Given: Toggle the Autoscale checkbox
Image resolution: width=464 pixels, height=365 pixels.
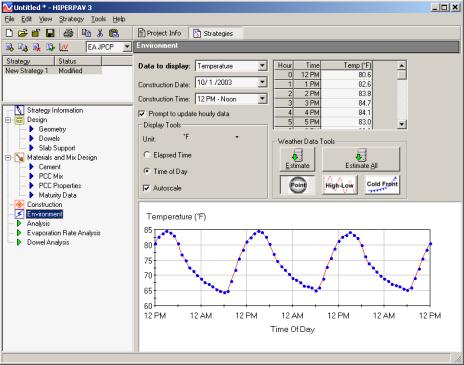Looking at the screenshot, I should point(146,188).
